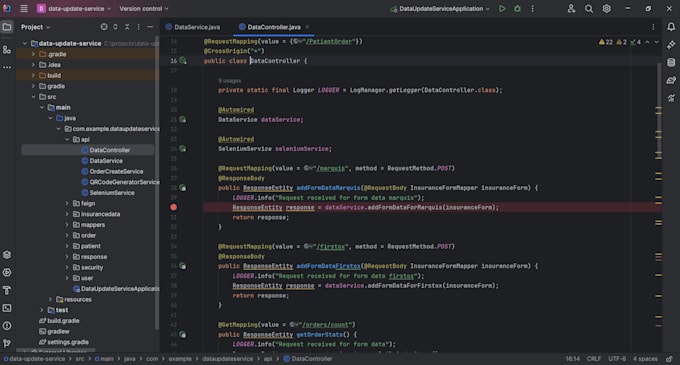Image resolution: width=680 pixels, height=365 pixels.
Task: Open the Build hammer tool window
Action: coord(7,290)
